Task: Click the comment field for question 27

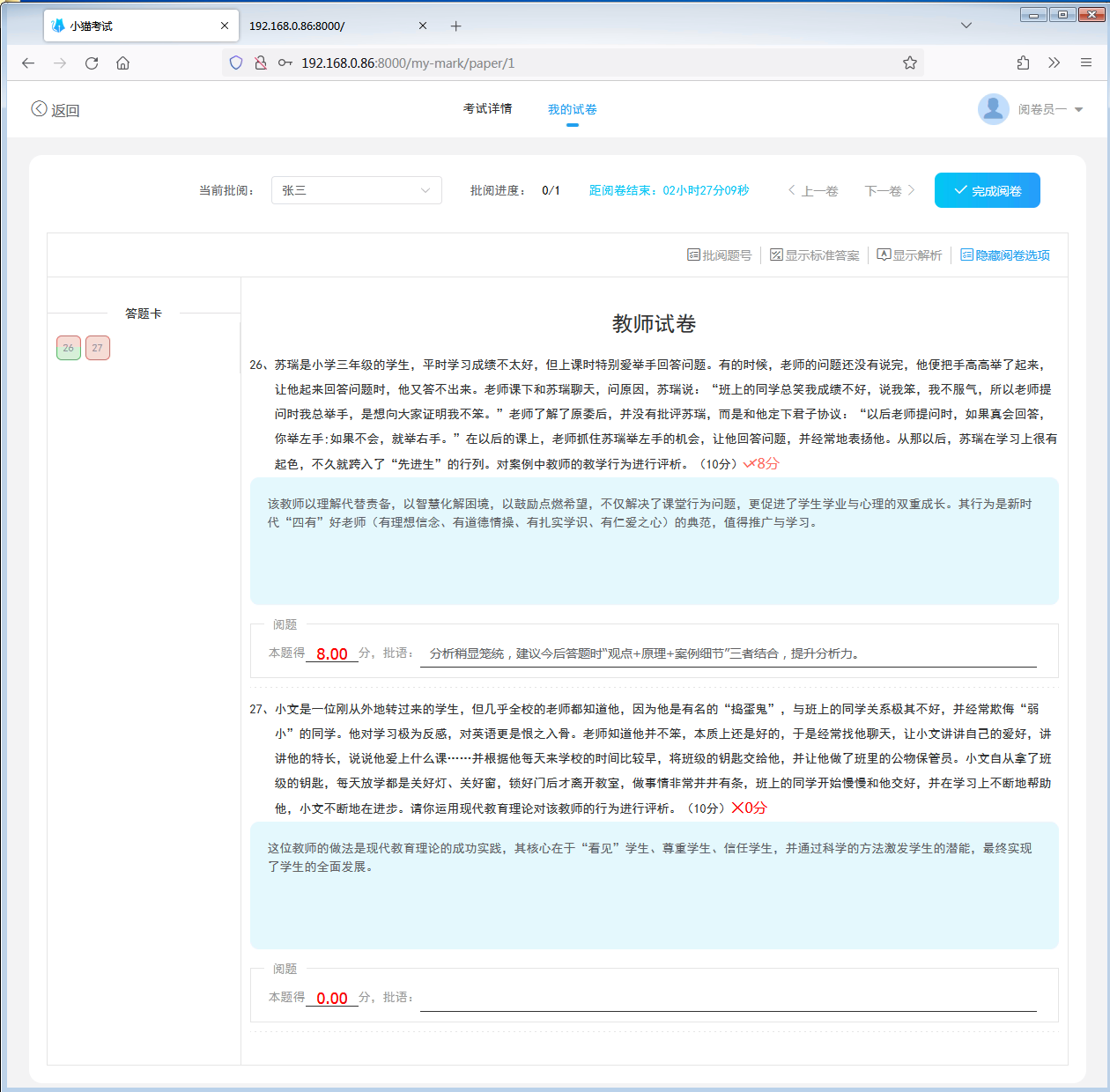Action: tap(728, 998)
